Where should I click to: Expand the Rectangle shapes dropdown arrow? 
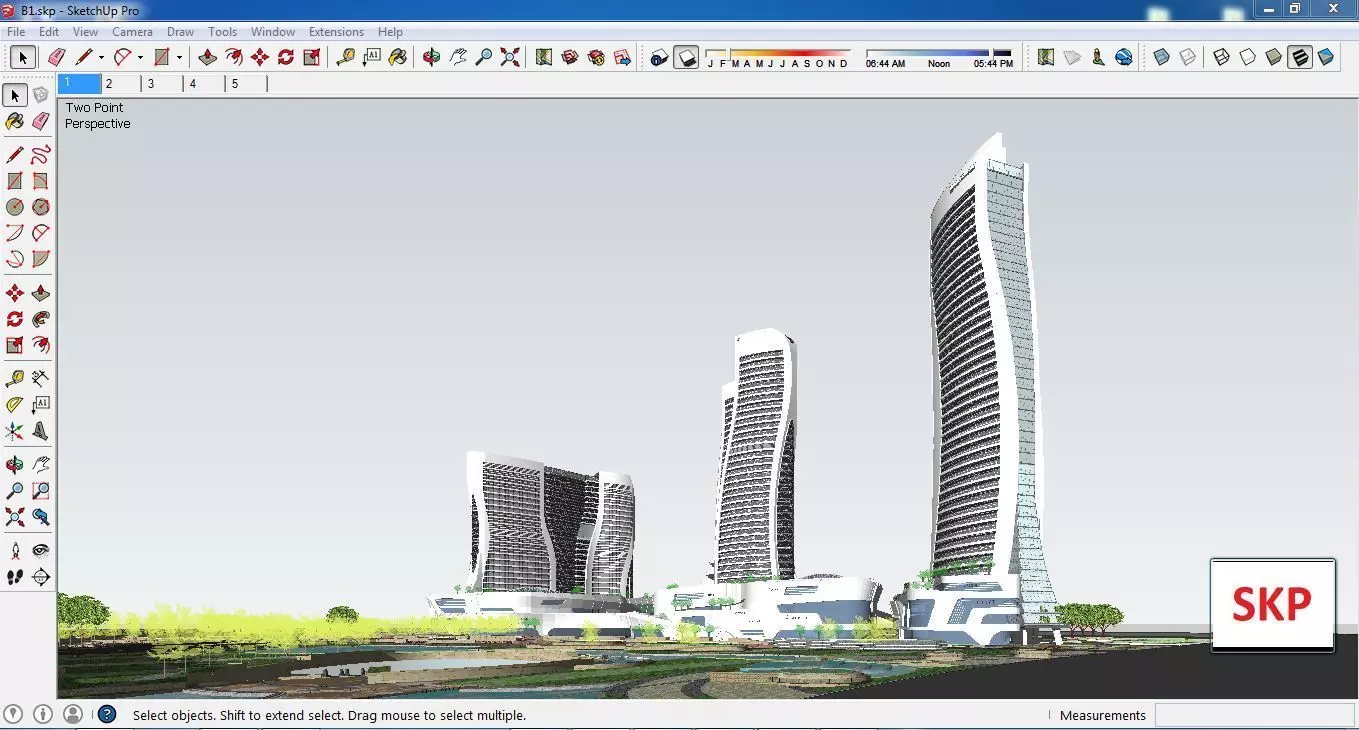coord(179,58)
